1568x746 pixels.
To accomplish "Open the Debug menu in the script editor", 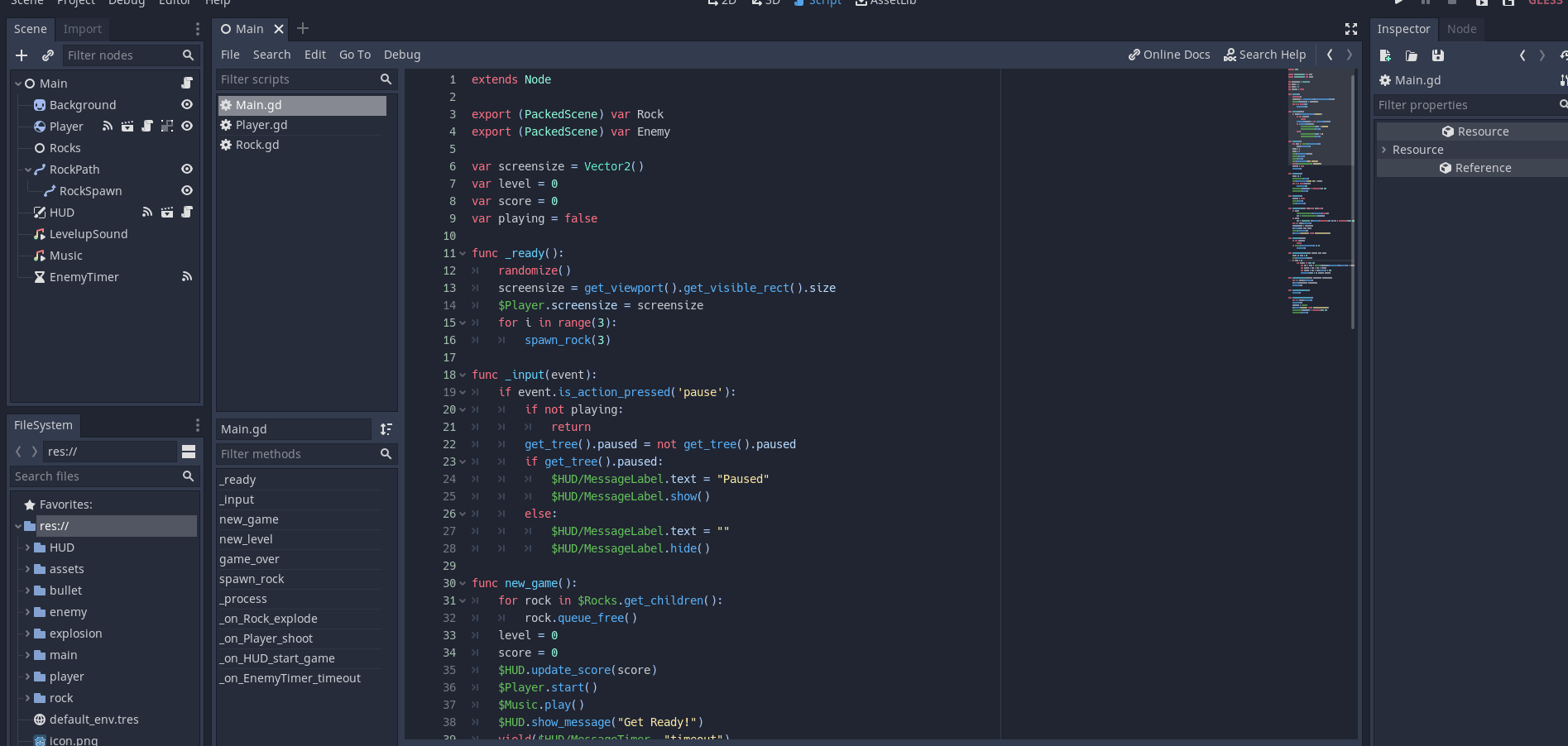I will click(401, 55).
